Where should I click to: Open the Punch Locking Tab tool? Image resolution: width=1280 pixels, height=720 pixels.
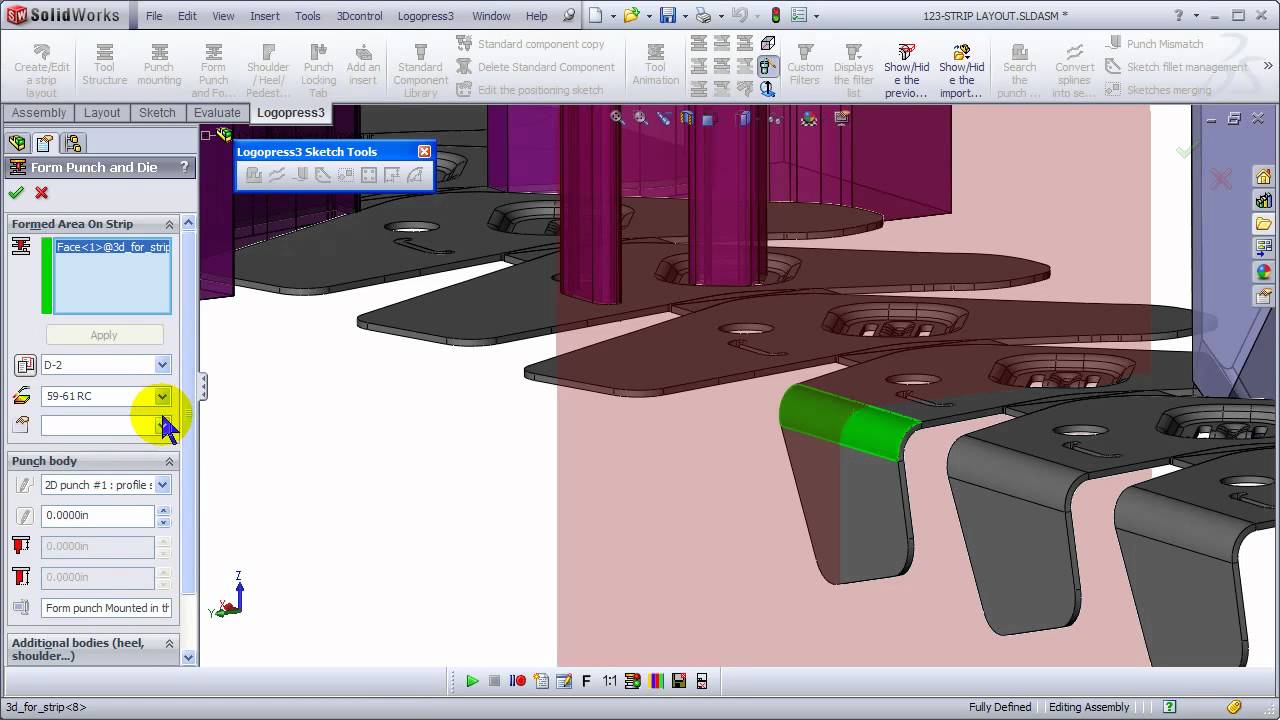click(318, 70)
